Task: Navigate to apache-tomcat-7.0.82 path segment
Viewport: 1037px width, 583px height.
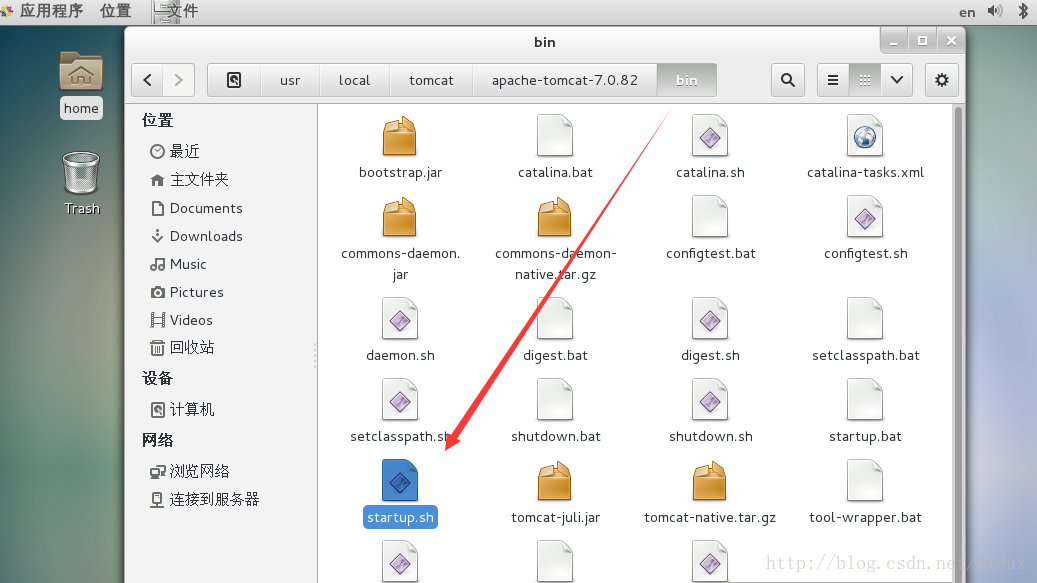Action: pos(565,80)
